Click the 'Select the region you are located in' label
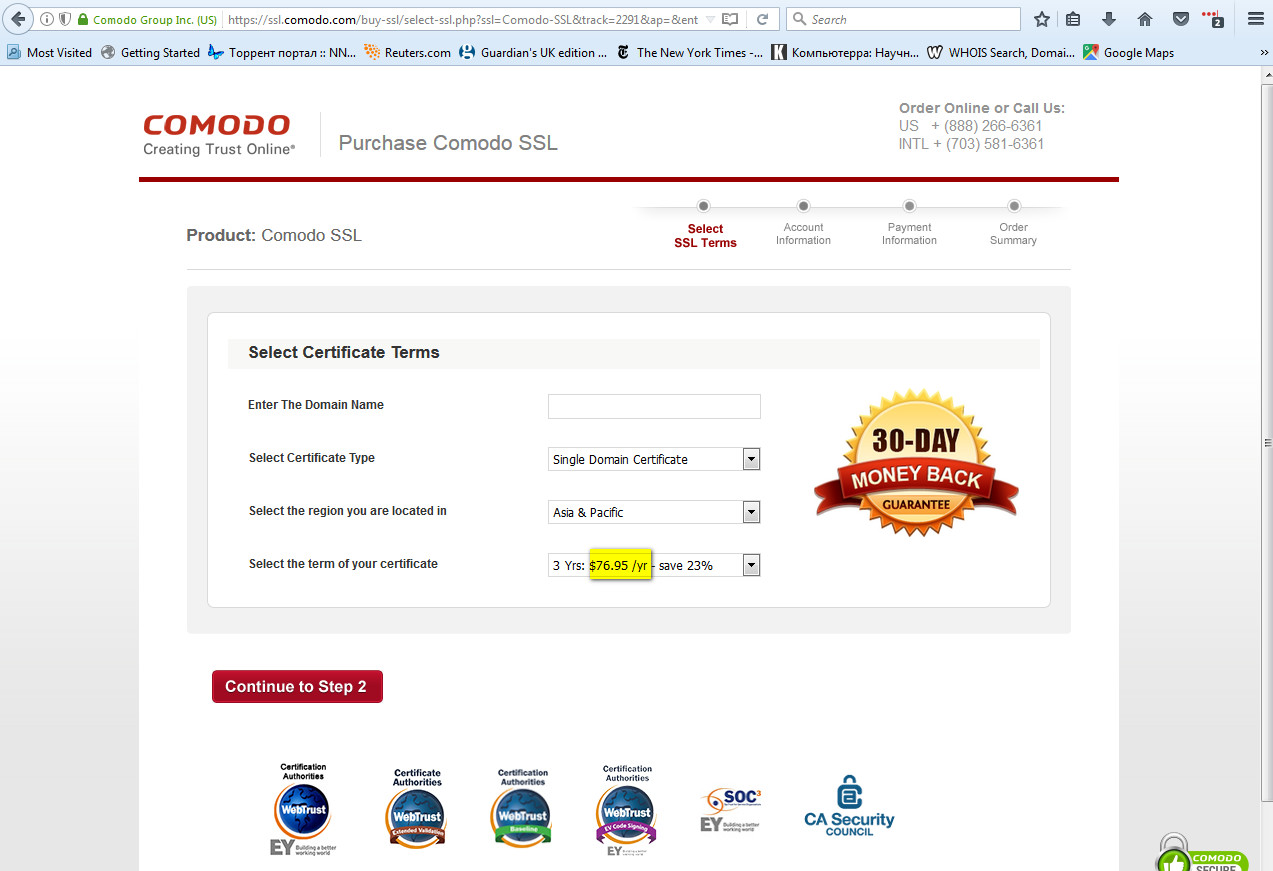Image resolution: width=1273 pixels, height=871 pixels. pyautogui.click(x=348, y=511)
